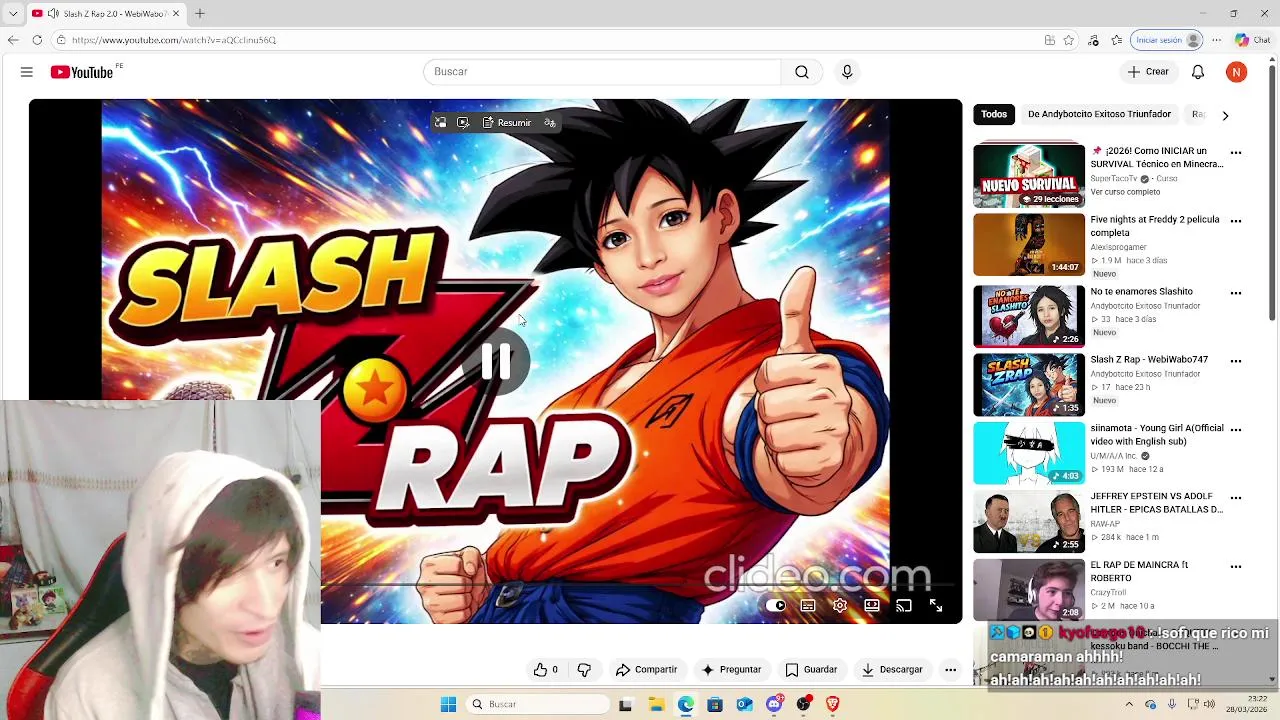1280x720 pixels.
Task: Open the YouTube hamburger guide menu
Action: pos(27,72)
